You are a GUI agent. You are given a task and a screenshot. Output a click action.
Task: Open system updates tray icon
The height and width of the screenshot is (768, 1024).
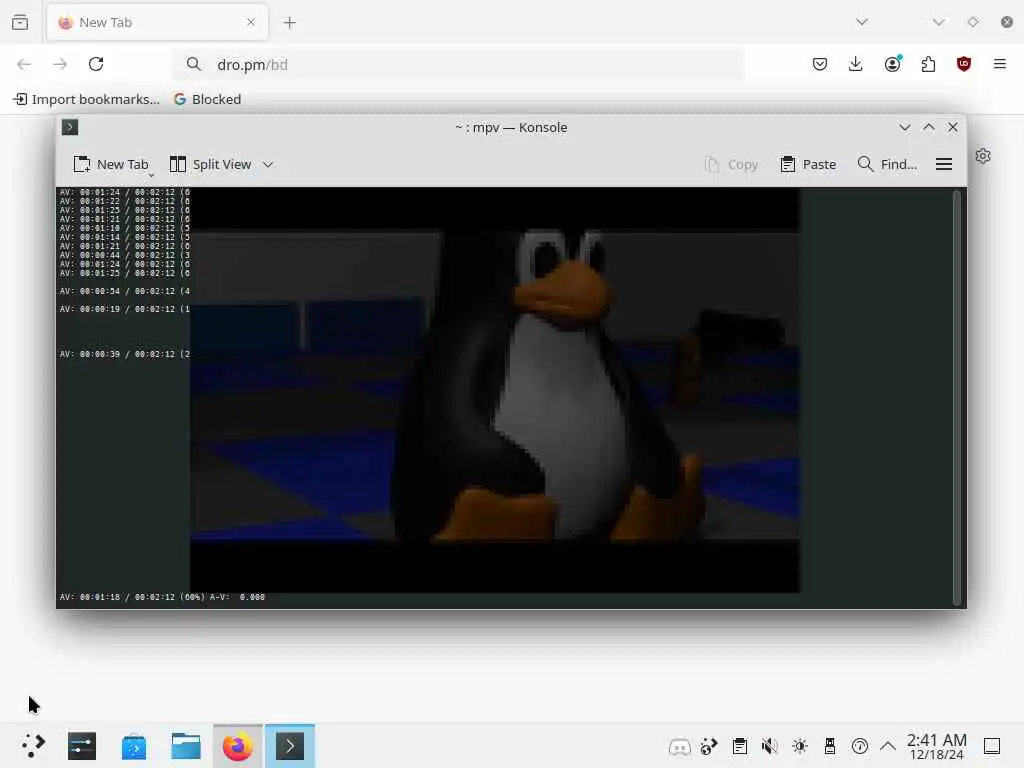pos(859,746)
